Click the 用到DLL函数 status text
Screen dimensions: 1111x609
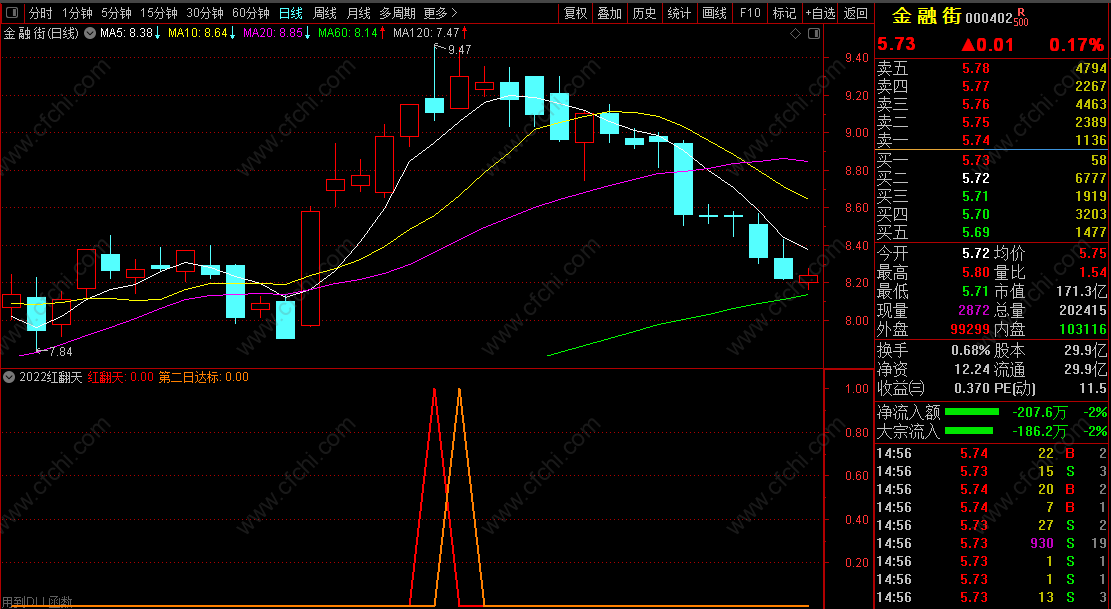pos(37,602)
